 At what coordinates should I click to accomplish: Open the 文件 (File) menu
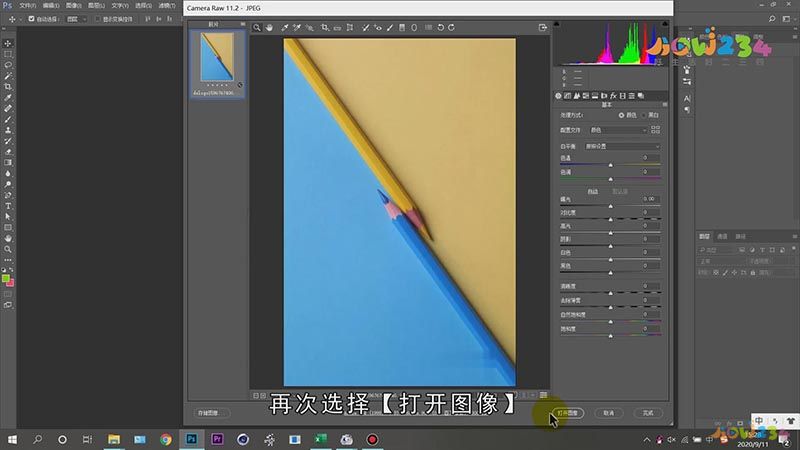(x=28, y=6)
